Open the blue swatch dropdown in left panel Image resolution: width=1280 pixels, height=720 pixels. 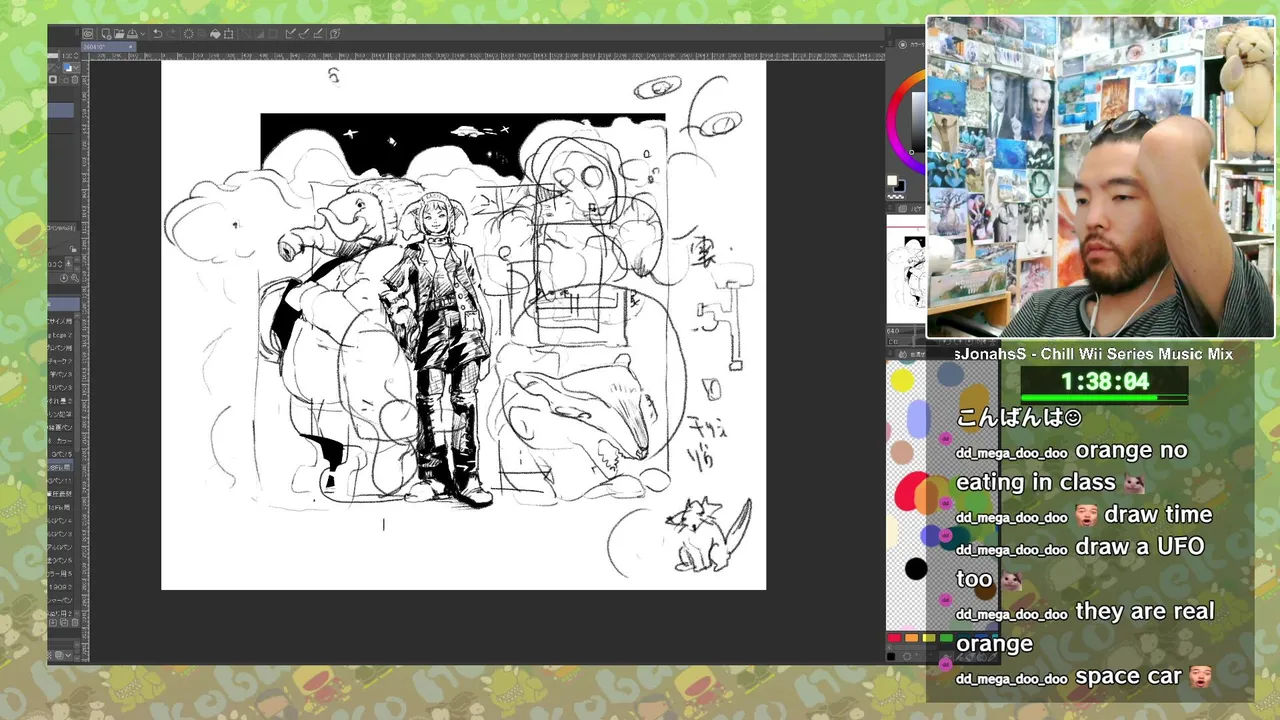pyautogui.click(x=71, y=67)
